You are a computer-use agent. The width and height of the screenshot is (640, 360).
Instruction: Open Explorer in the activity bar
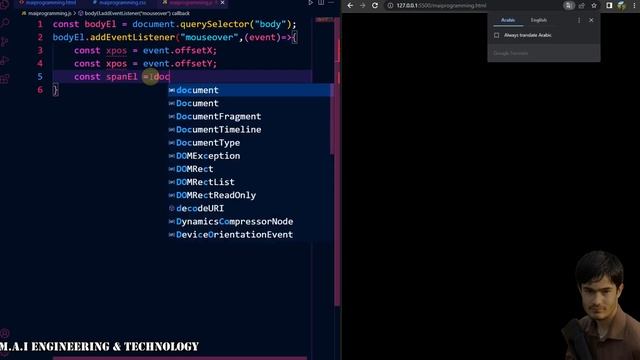tap(5, 5)
